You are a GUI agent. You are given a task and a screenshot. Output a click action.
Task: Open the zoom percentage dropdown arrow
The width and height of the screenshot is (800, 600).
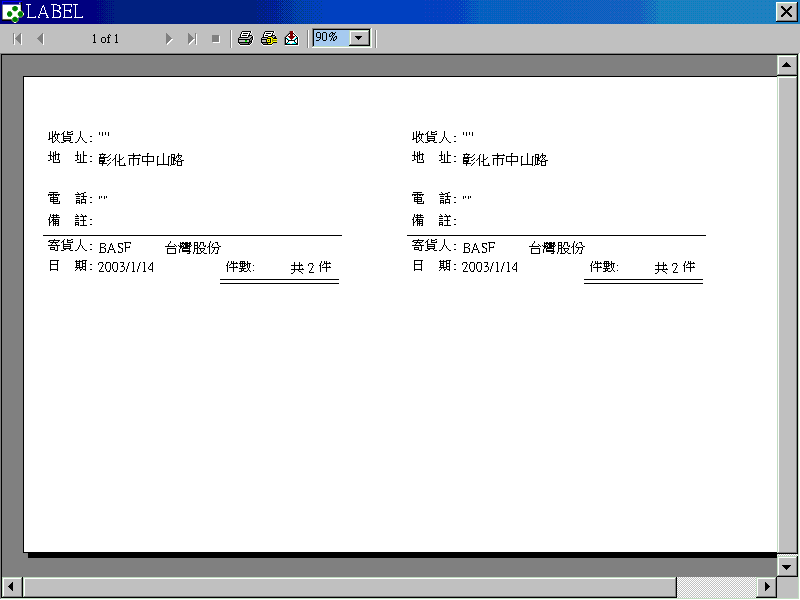point(359,38)
